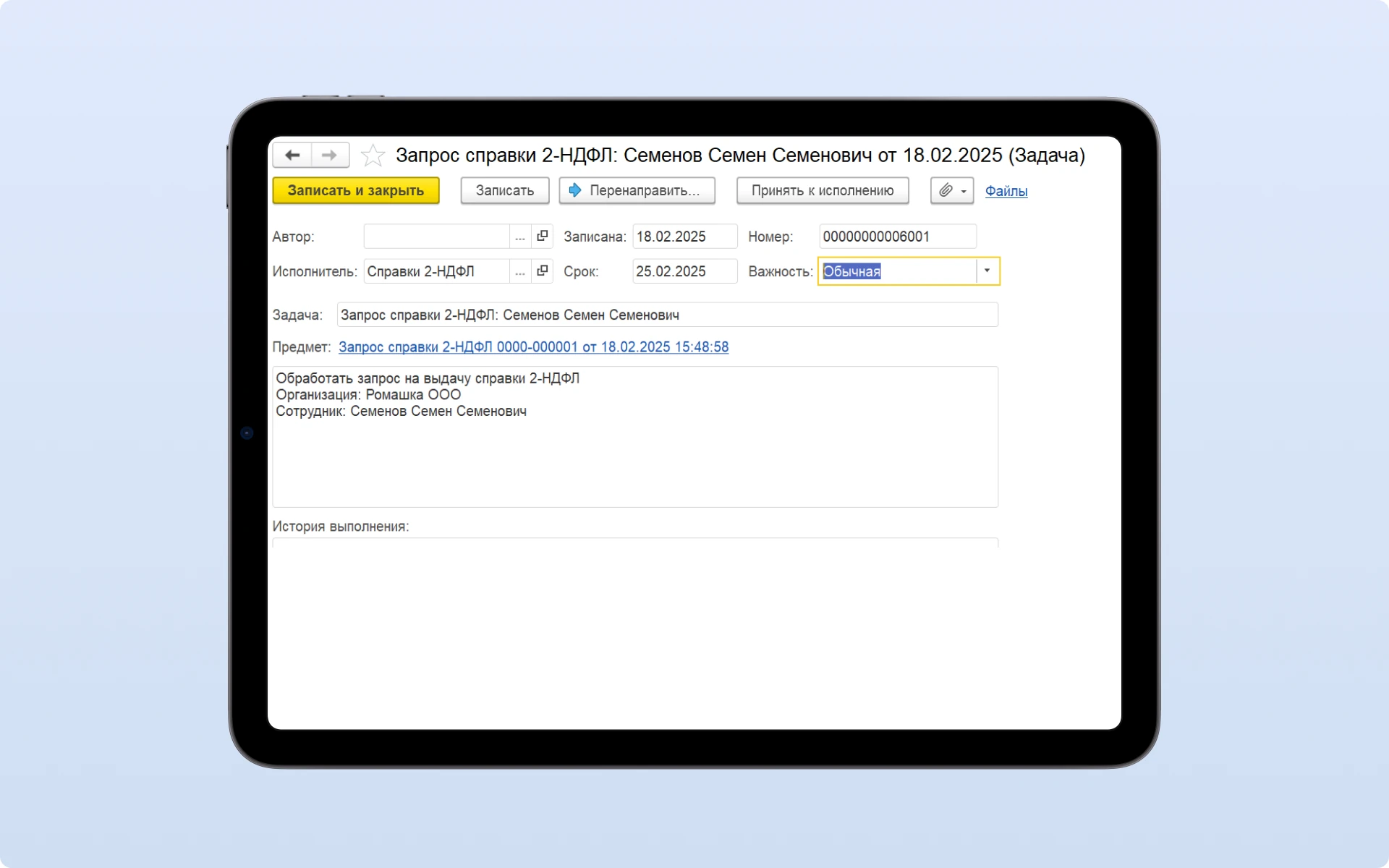This screenshot has height=868, width=1389.
Task: Click the Задача name input field
Action: pos(667,315)
